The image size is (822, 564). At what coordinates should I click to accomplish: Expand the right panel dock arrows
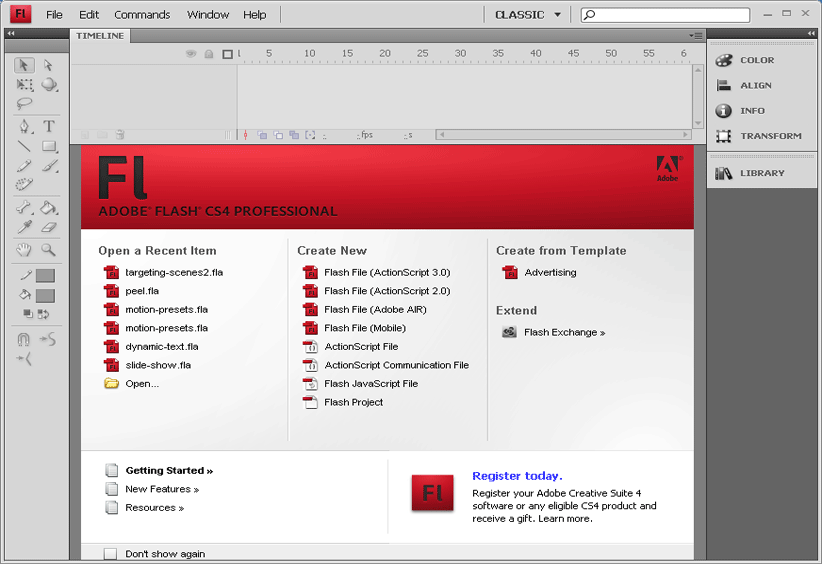click(812, 34)
